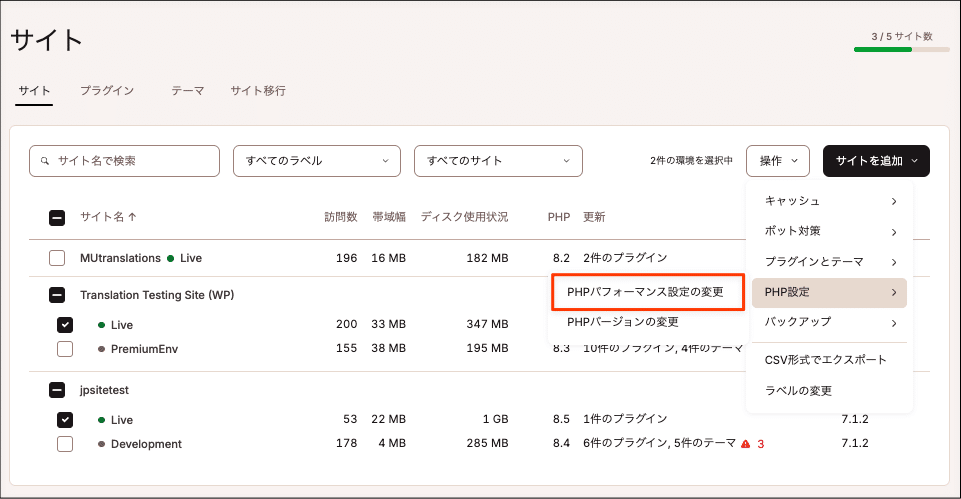
Task: Open the PremiumEnv environment
Action: [144, 349]
